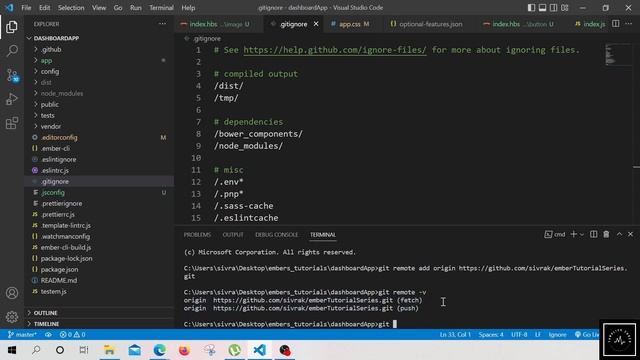This screenshot has height=360, width=640.
Task: Open the terminal launch profile dropdown arrow
Action: click(582, 234)
